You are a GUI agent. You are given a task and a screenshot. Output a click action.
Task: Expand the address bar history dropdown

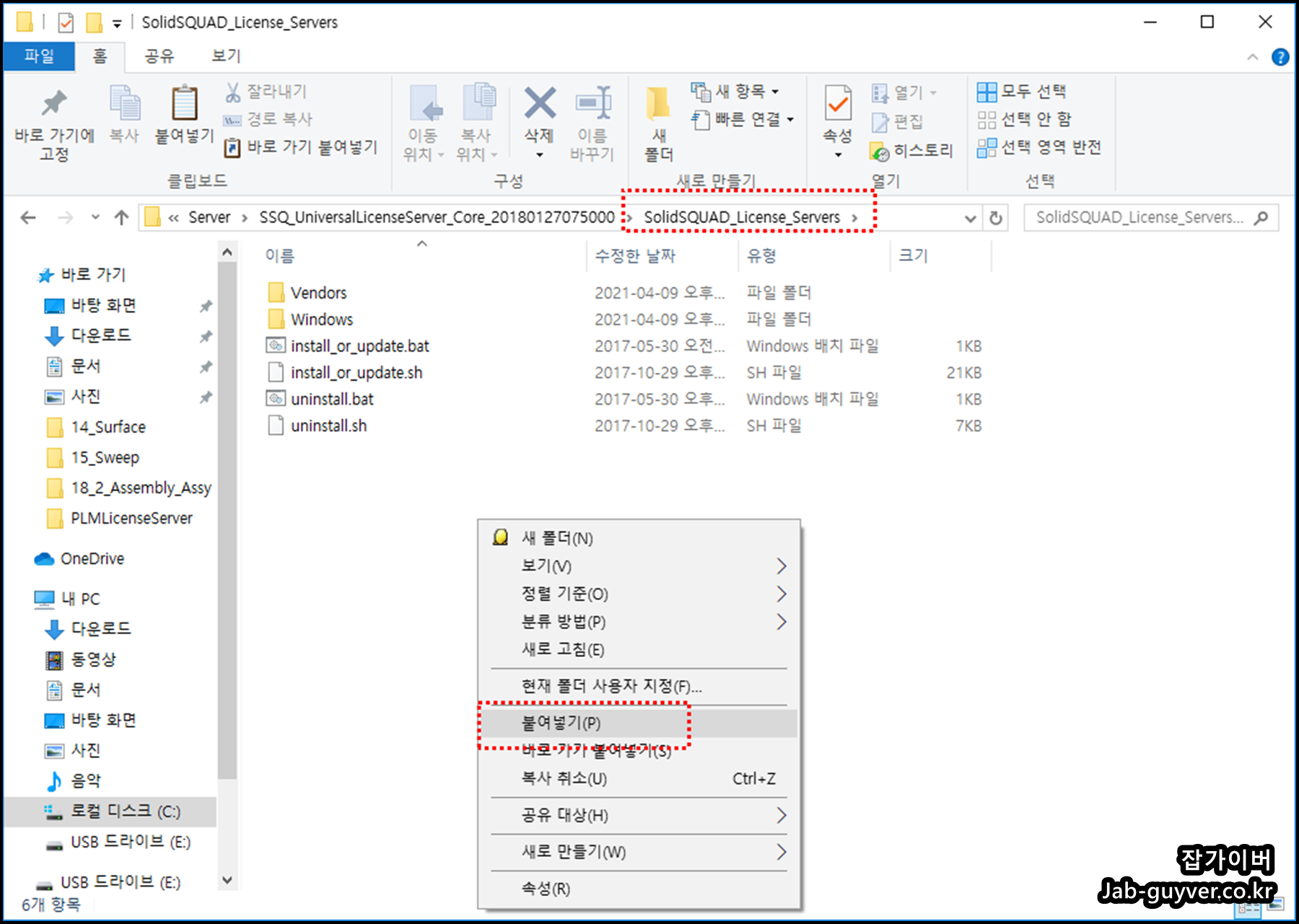(971, 218)
